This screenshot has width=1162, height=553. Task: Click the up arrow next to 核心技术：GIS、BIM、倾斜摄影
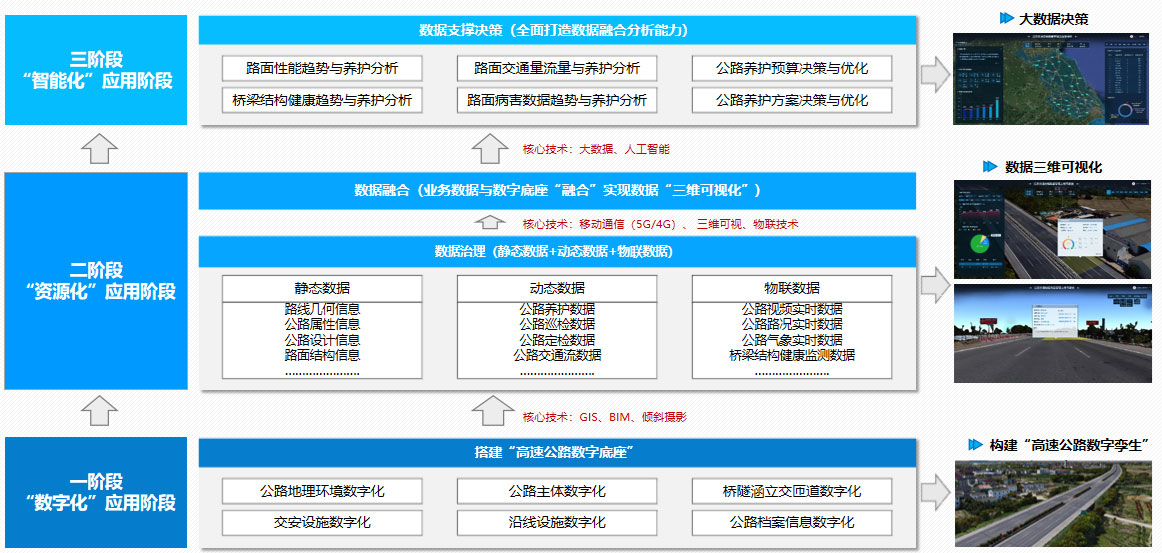[x=490, y=411]
